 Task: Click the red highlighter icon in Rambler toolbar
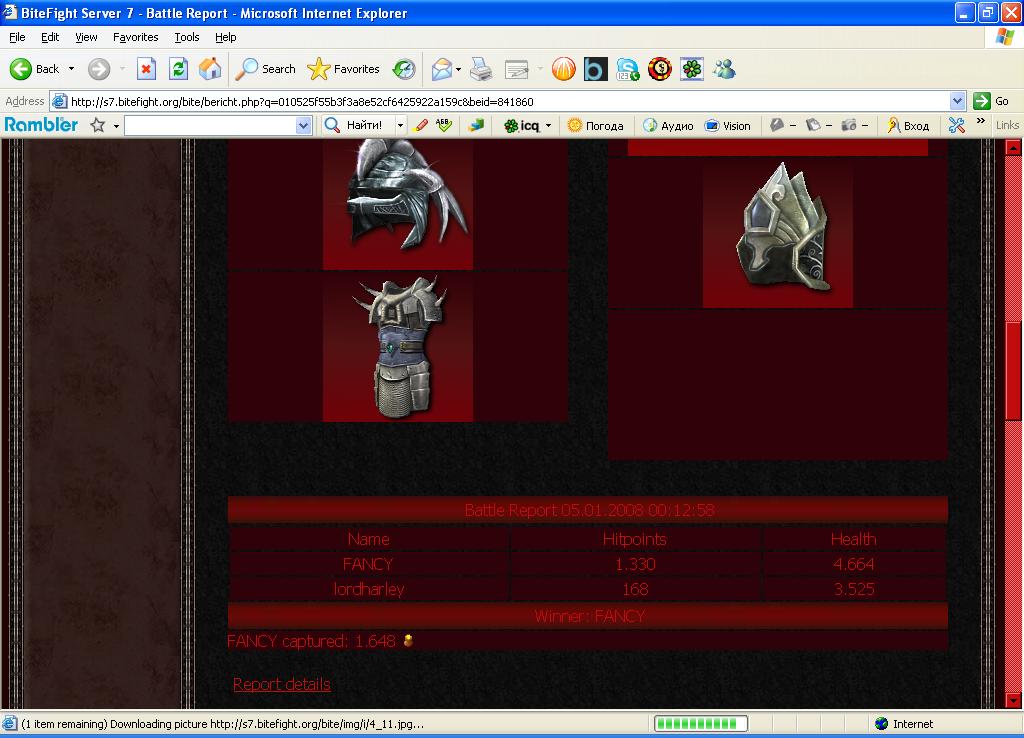pyautogui.click(x=421, y=125)
